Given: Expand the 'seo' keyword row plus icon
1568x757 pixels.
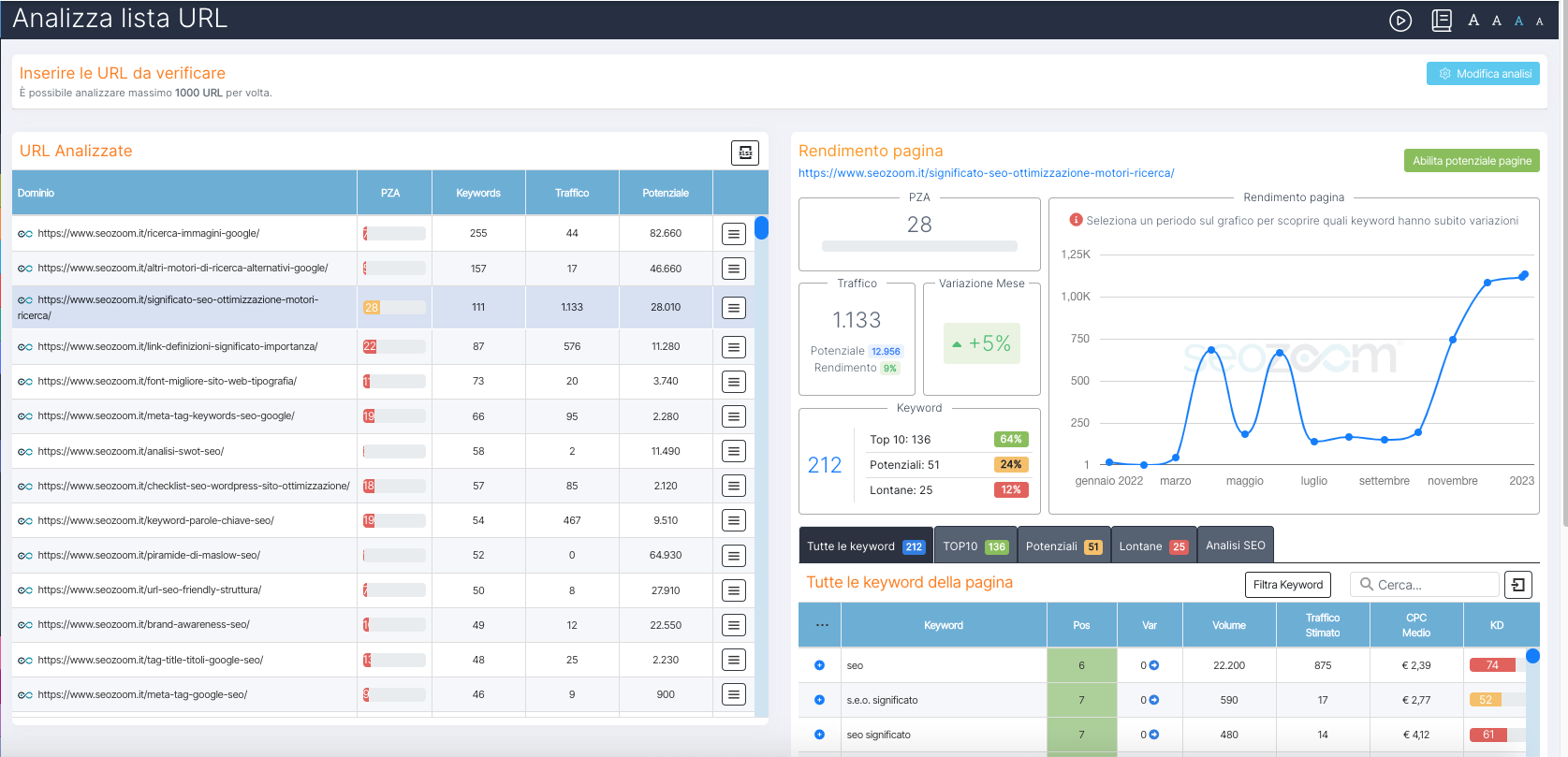Looking at the screenshot, I should click(819, 665).
